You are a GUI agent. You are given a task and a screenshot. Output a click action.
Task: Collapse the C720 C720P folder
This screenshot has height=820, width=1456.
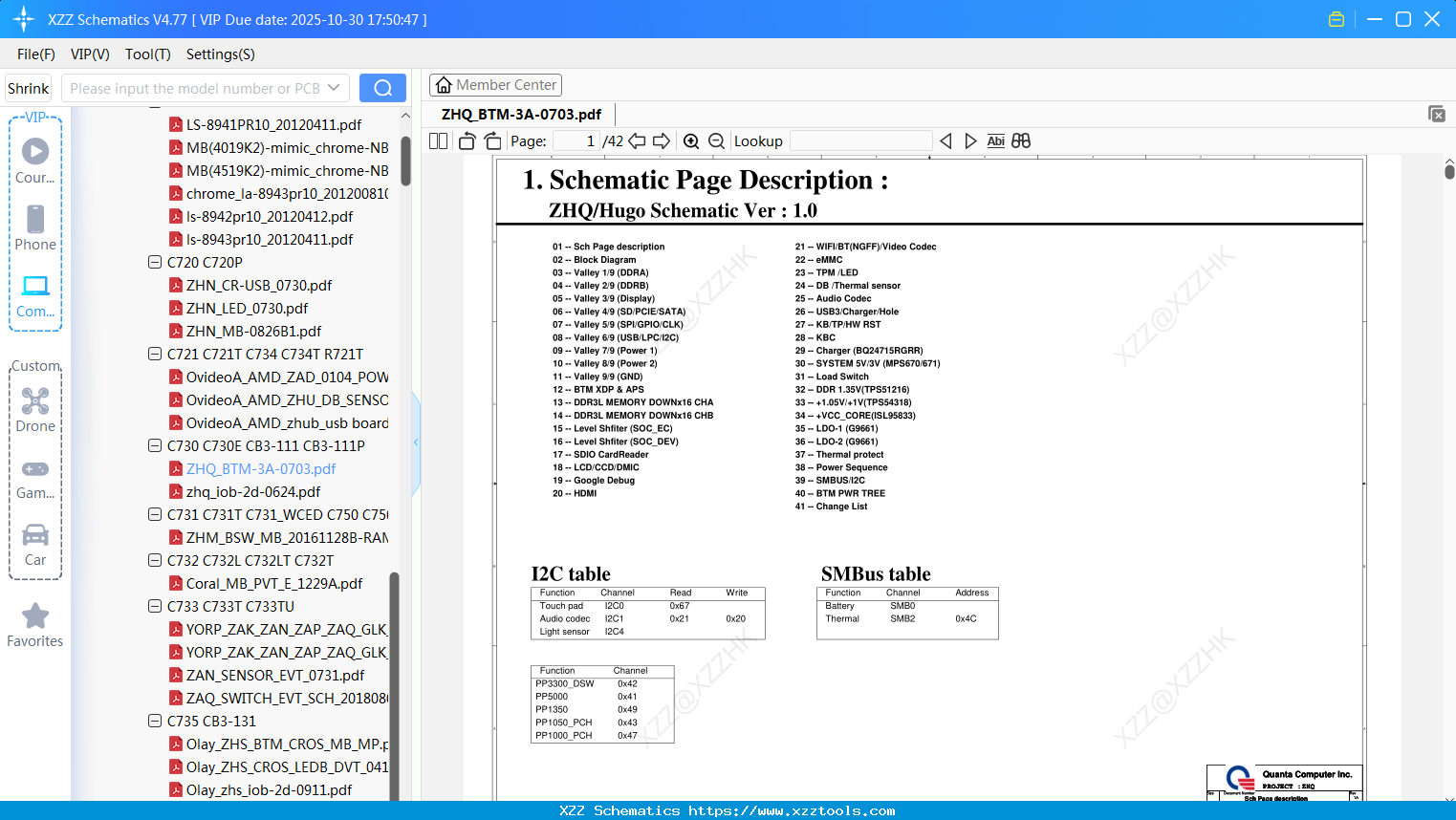click(x=155, y=262)
